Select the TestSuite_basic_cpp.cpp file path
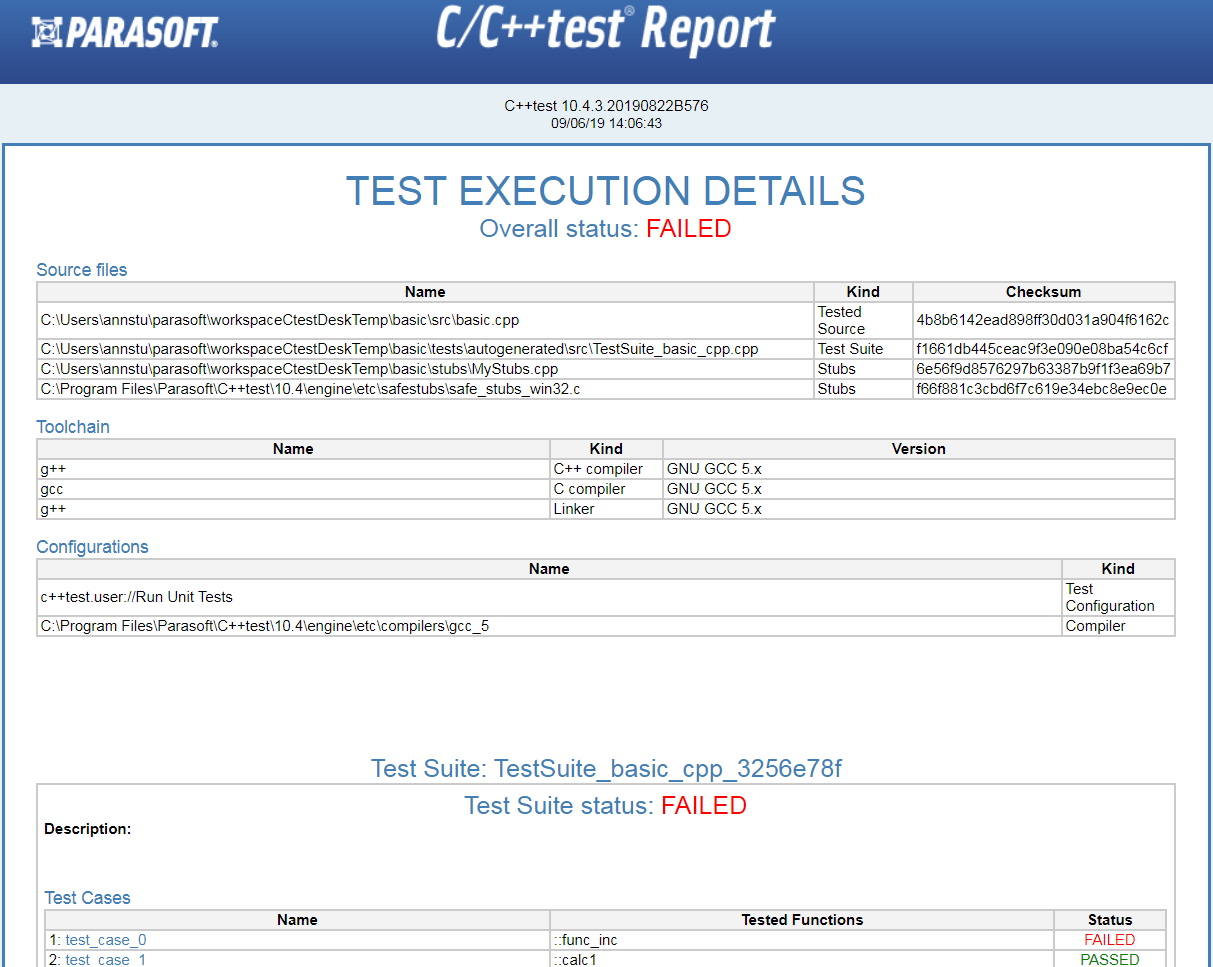The height and width of the screenshot is (967, 1213). pos(399,349)
